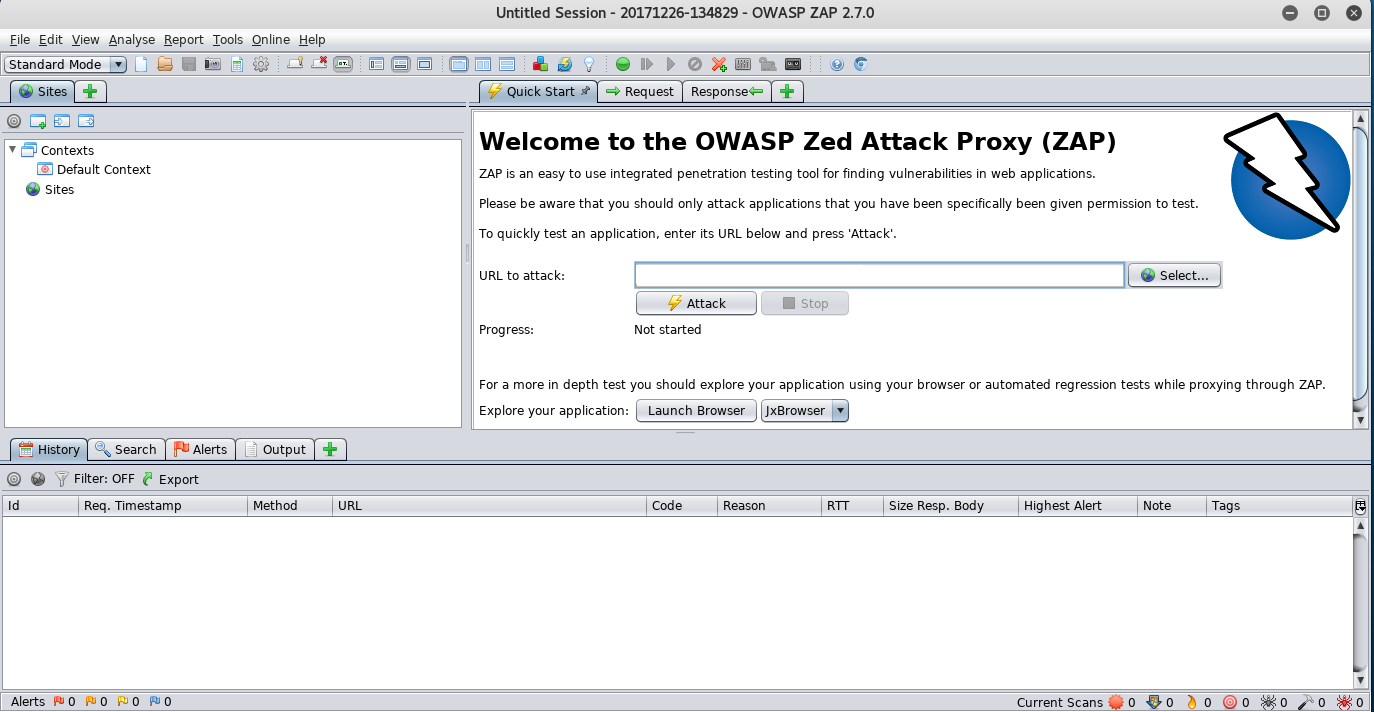
Task: Click the Import Context icon in Sites panel
Action: tap(62, 121)
